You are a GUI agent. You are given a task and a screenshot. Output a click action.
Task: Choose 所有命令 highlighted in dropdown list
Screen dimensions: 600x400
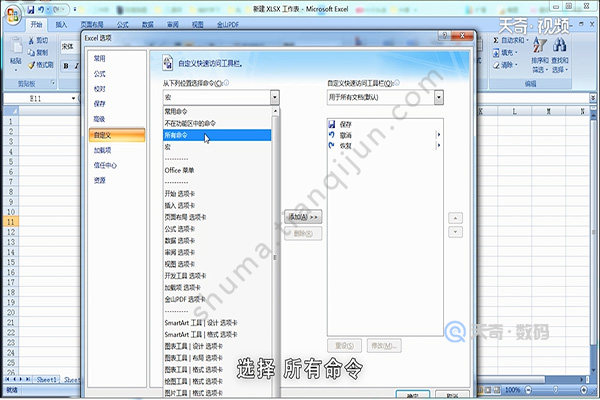217,135
